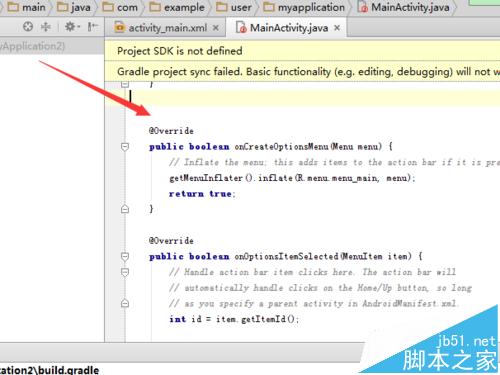Click 'Gradle project sync failed' notification text
This screenshot has width=500, height=375.
point(308,72)
